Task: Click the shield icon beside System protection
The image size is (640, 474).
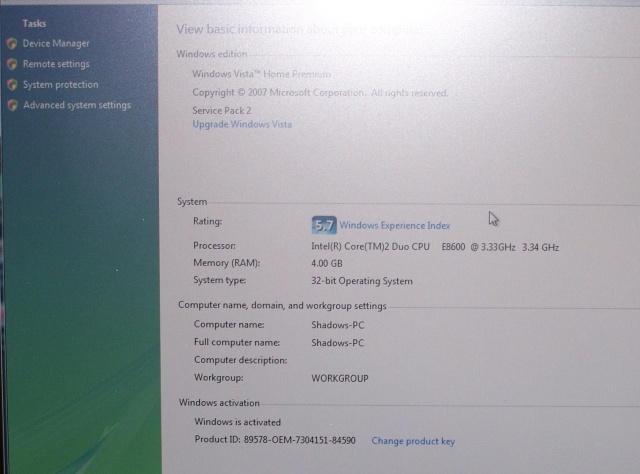Action: [13, 85]
